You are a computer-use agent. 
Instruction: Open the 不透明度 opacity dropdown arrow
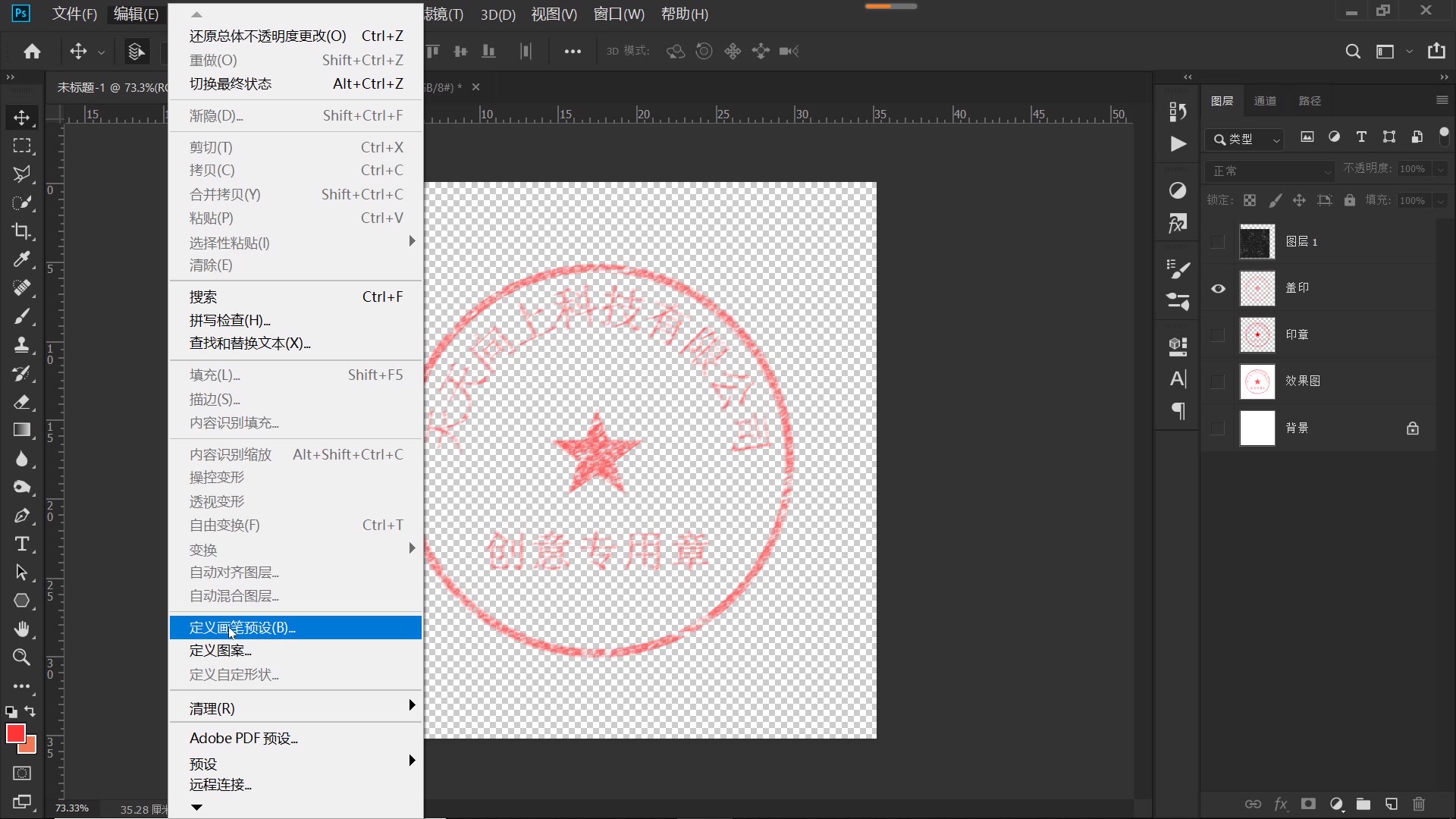(x=1439, y=168)
